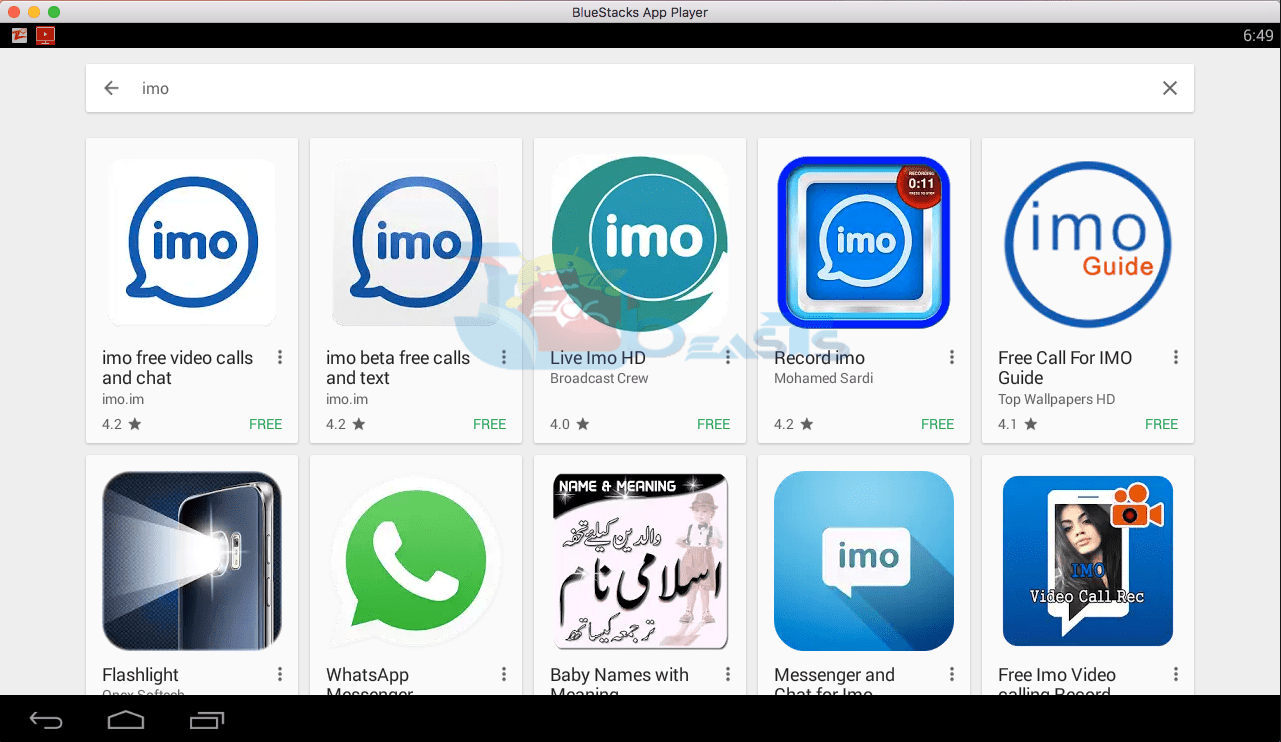1281x742 pixels.
Task: Open the imo free video calls app icon
Action: click(192, 242)
